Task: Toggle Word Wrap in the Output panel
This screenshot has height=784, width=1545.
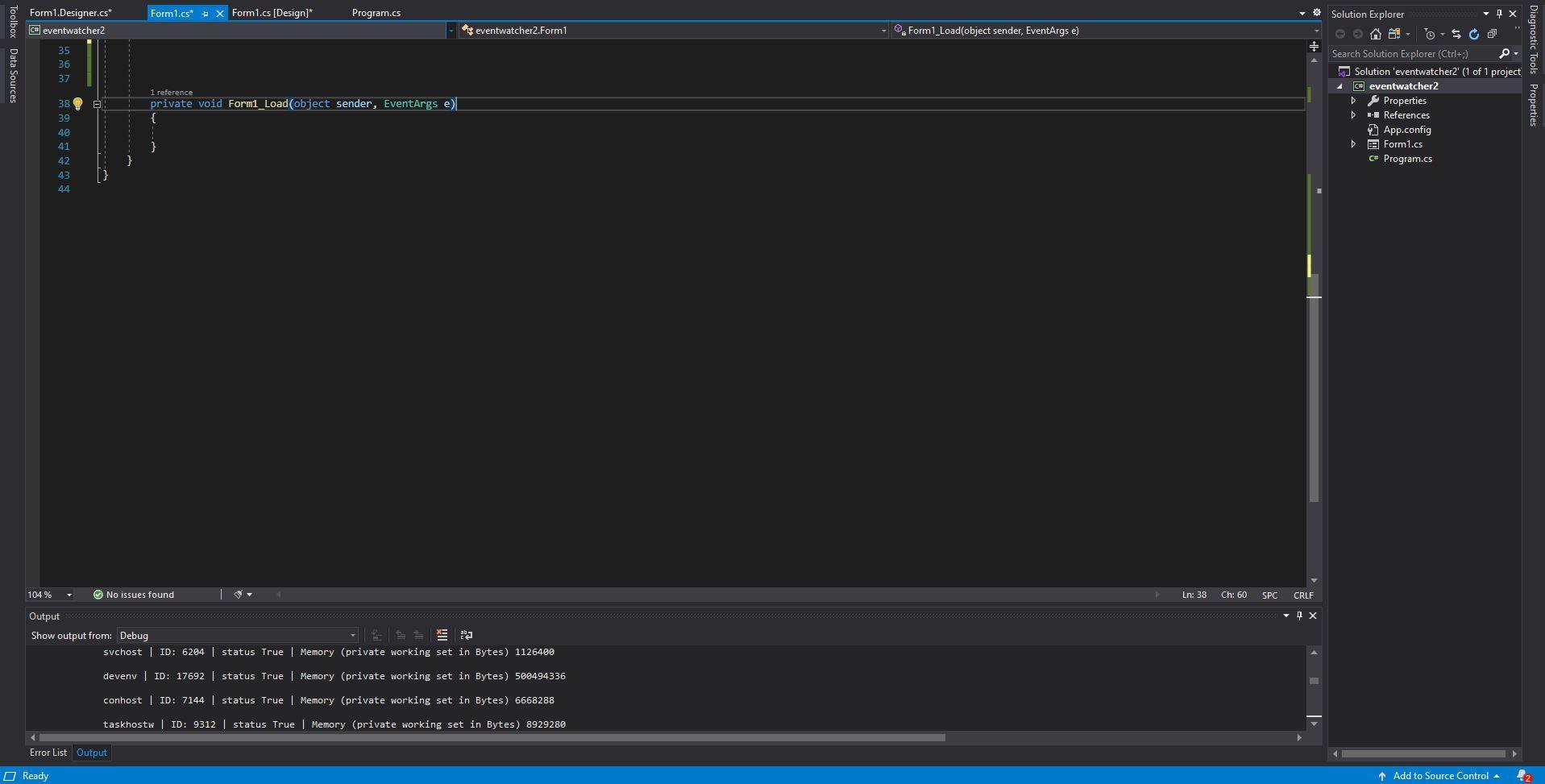Action: tap(466, 635)
